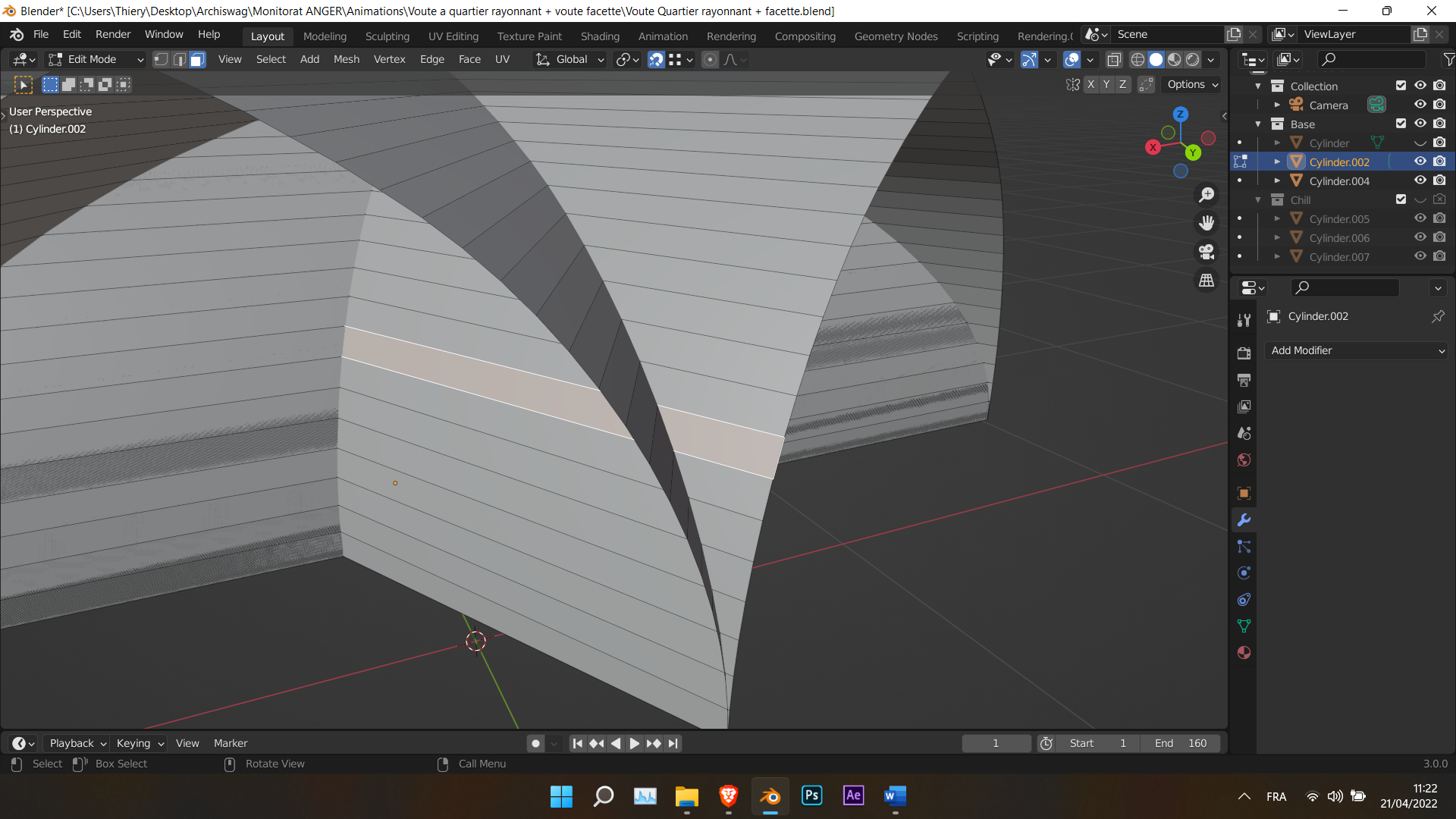Screen dimensions: 1456x819
Task: Open the Geometry Nodes workspace tab
Action: tap(896, 34)
